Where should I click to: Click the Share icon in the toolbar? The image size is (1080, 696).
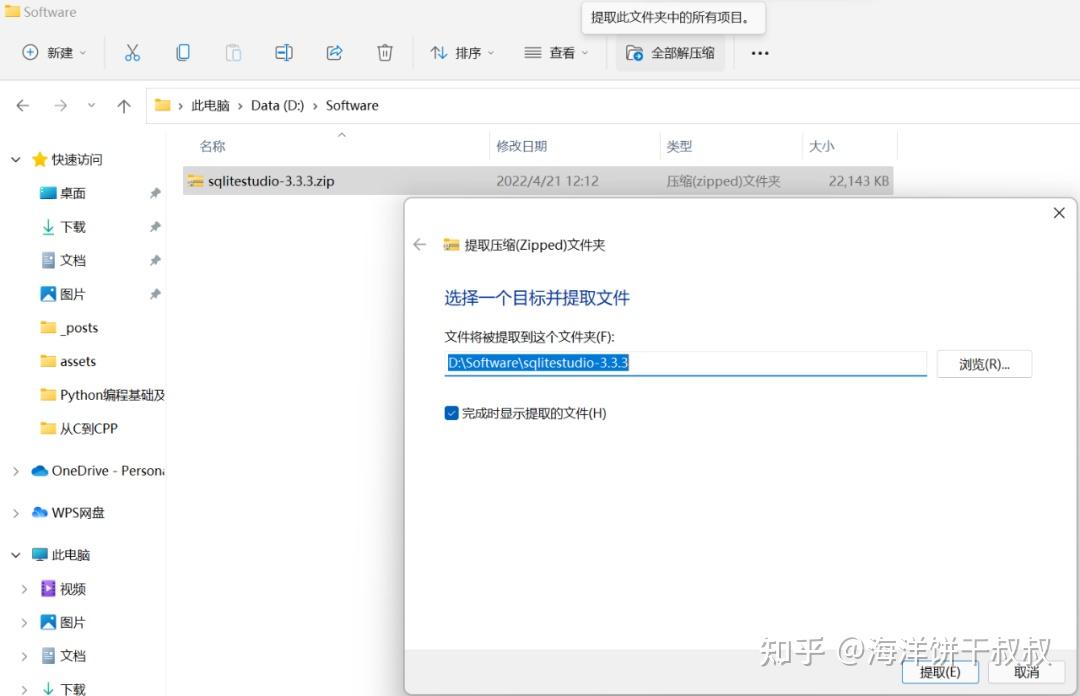coord(334,52)
